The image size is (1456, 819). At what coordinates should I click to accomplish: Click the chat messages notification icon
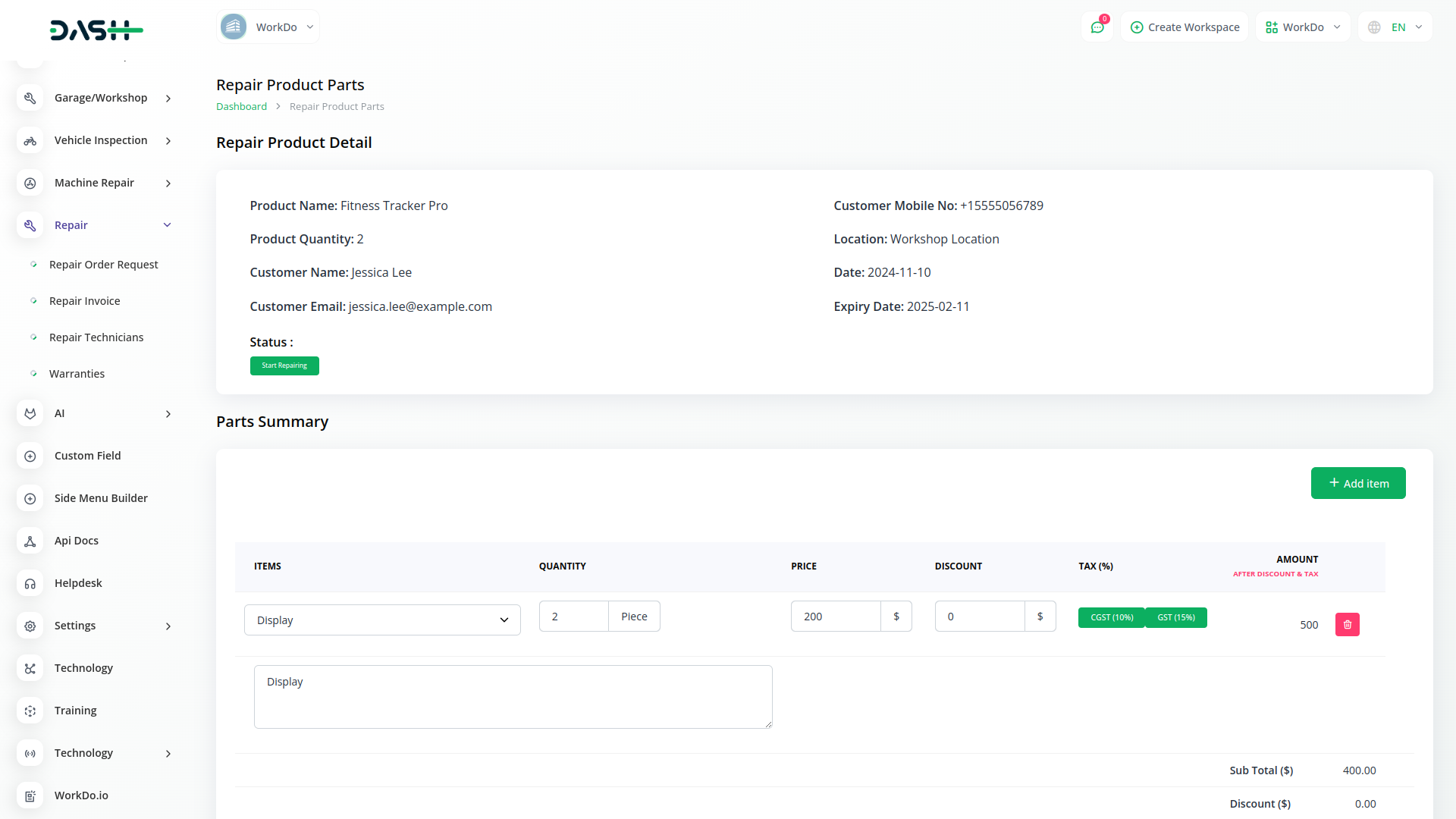click(x=1097, y=27)
